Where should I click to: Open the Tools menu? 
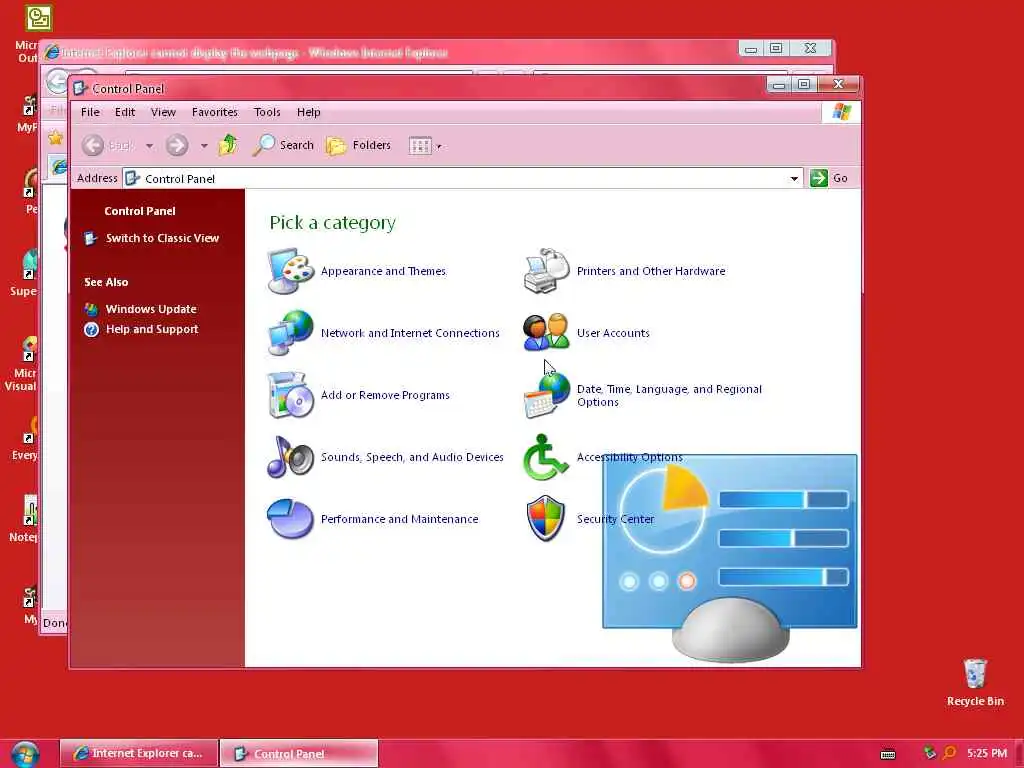(x=267, y=112)
